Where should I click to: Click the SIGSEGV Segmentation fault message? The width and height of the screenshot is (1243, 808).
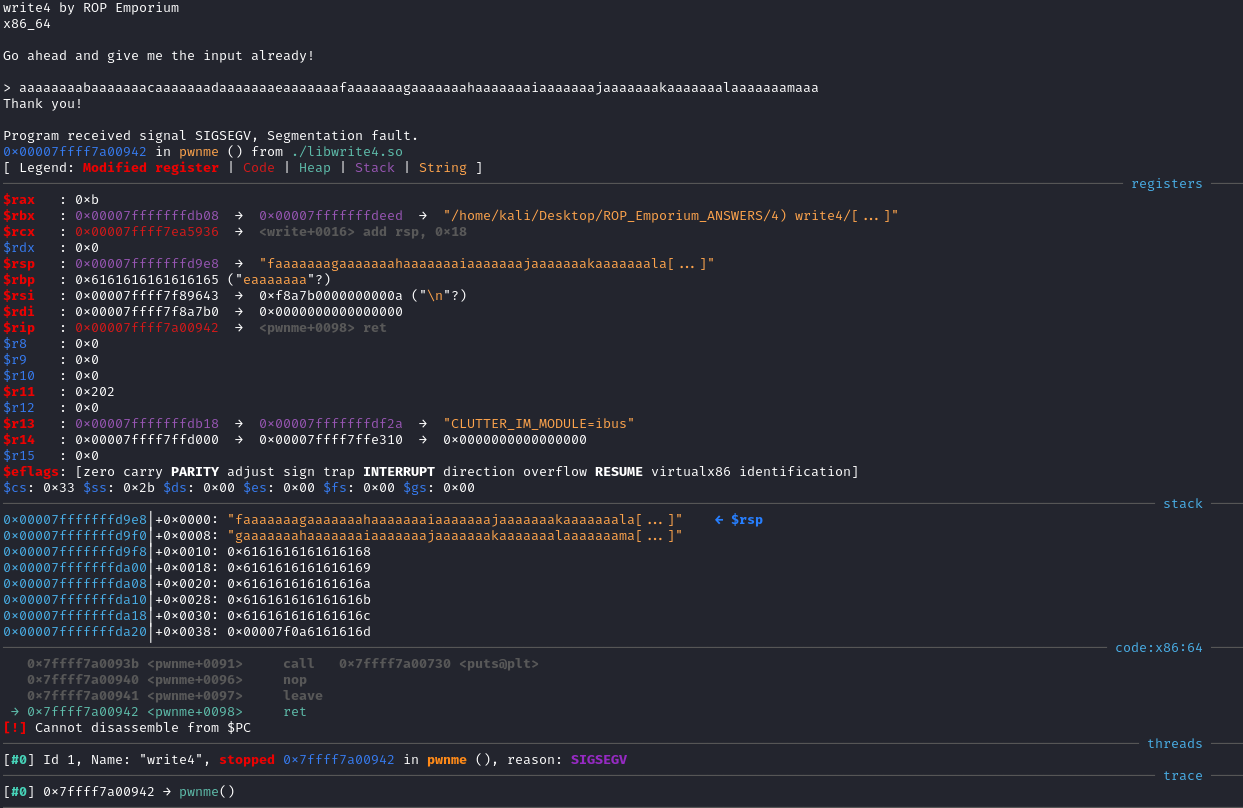pos(211,136)
